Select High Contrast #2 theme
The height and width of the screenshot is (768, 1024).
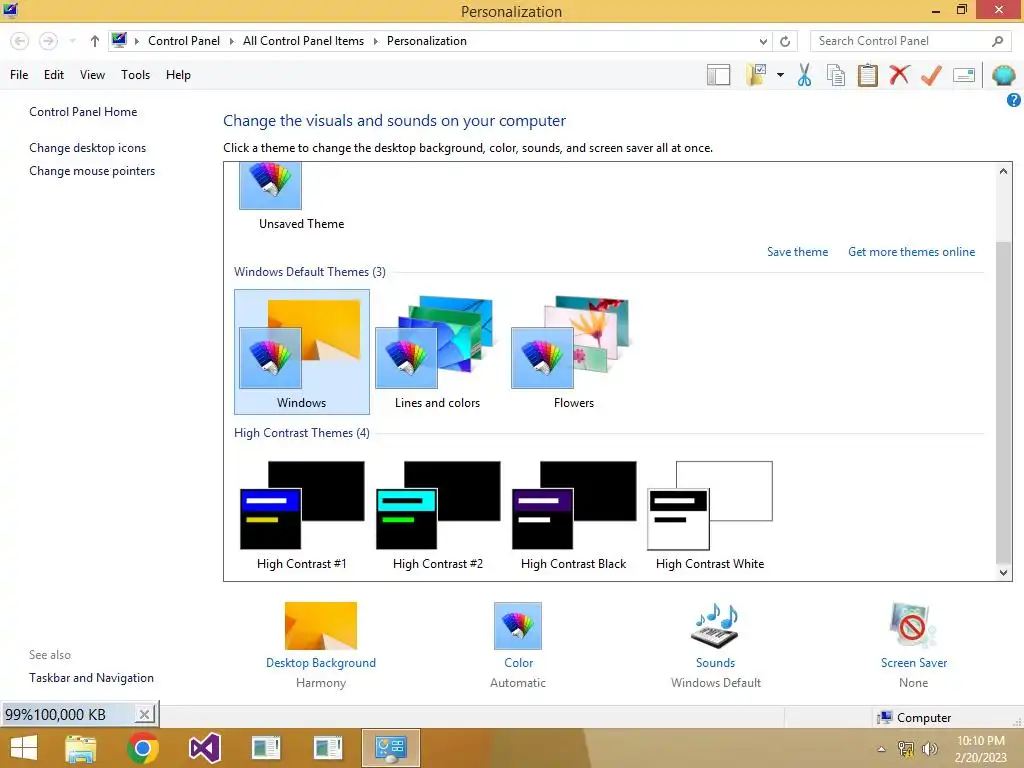pos(438,515)
